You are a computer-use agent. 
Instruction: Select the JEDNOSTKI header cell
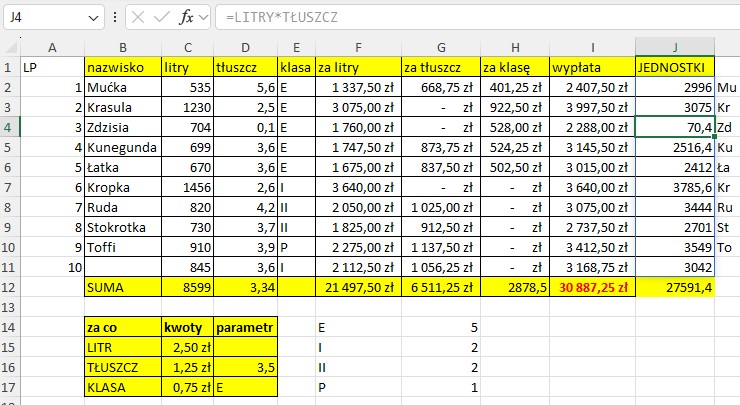tap(675, 67)
